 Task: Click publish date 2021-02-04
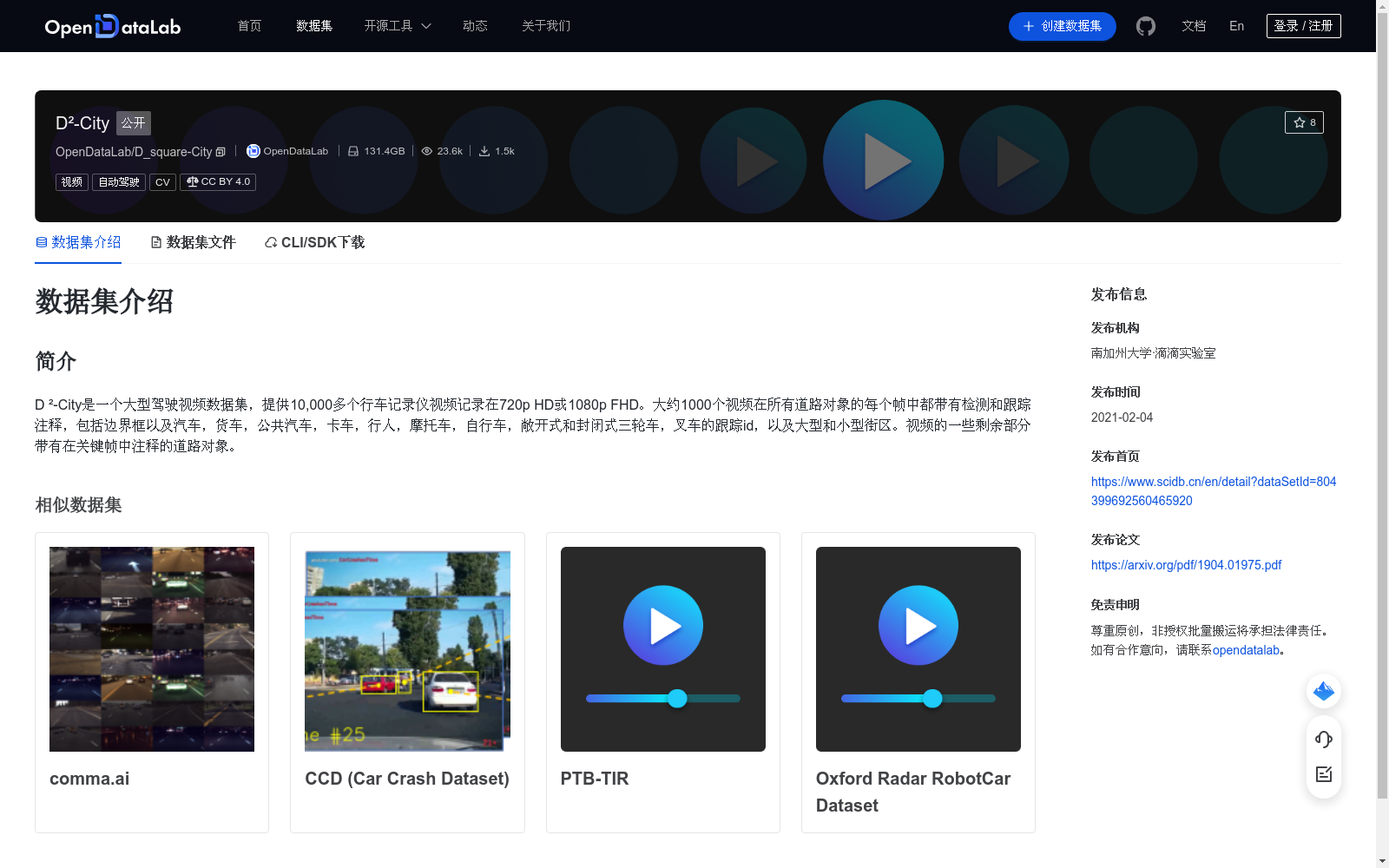[1122, 418]
